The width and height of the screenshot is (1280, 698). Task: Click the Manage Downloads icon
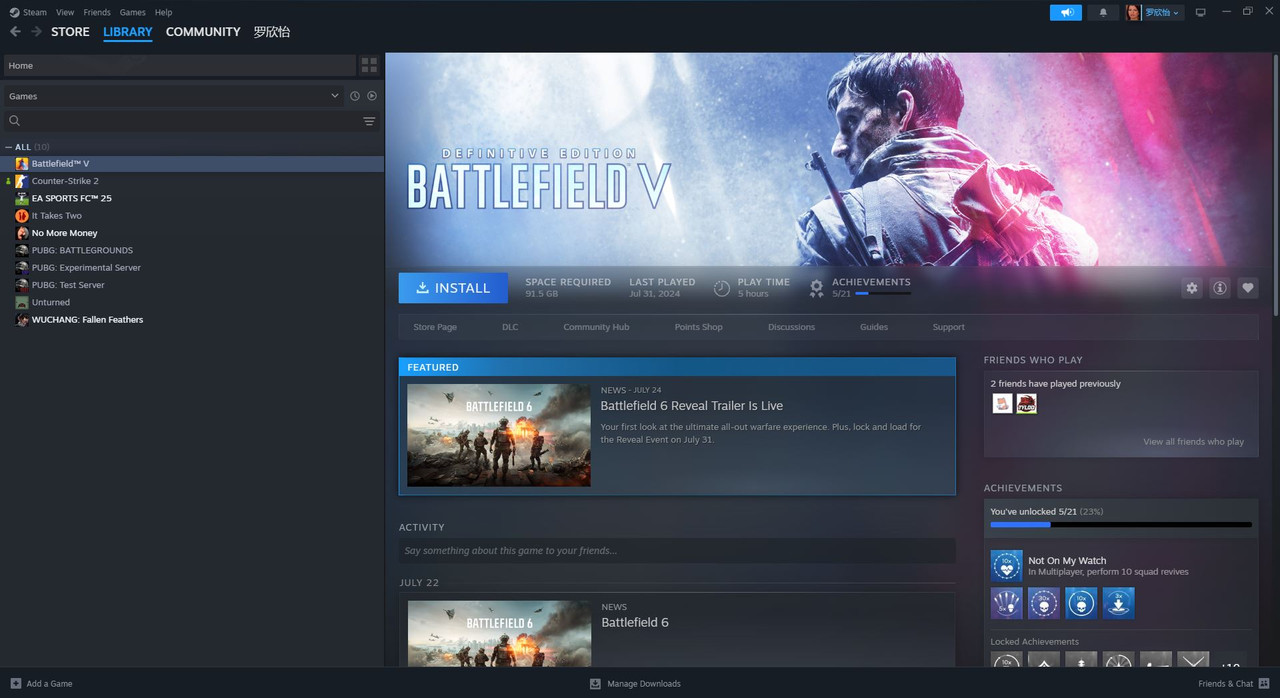click(x=595, y=683)
